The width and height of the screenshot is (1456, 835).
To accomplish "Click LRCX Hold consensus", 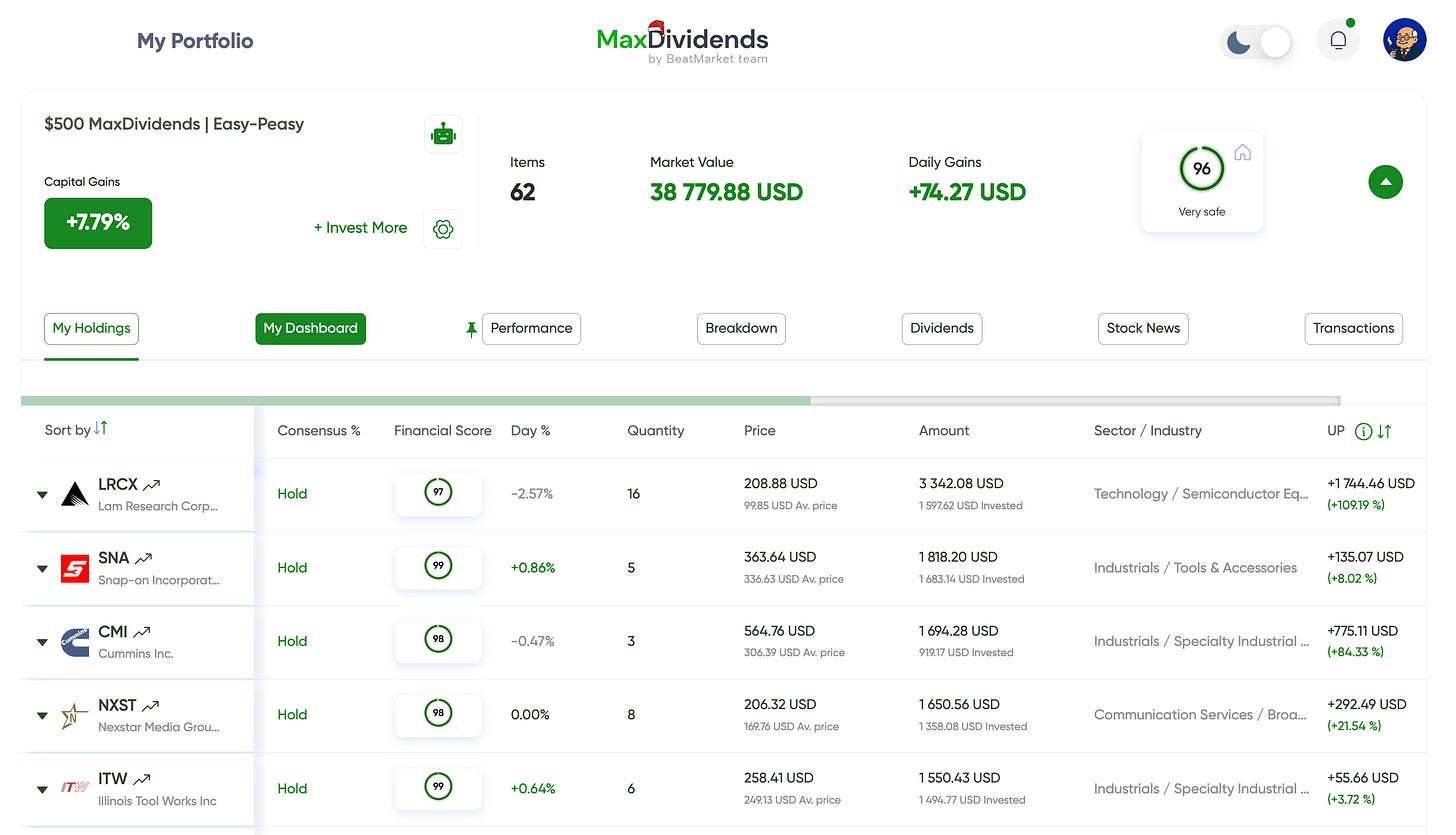I will pos(292,494).
